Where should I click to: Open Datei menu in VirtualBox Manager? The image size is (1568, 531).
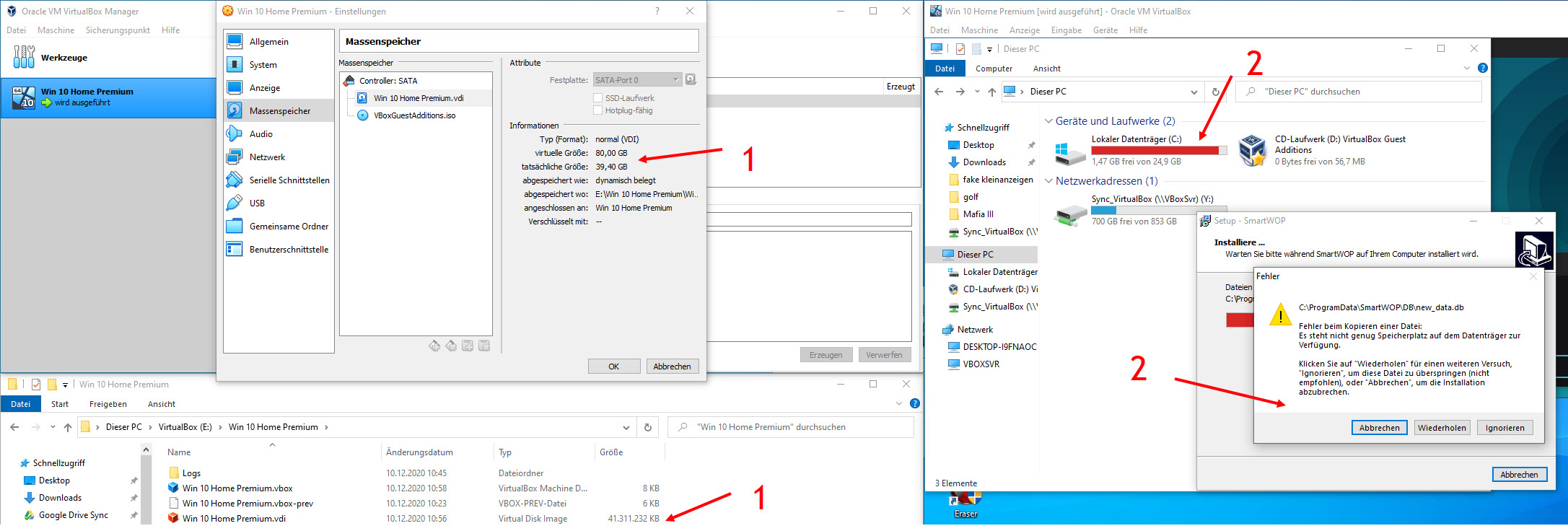16,30
